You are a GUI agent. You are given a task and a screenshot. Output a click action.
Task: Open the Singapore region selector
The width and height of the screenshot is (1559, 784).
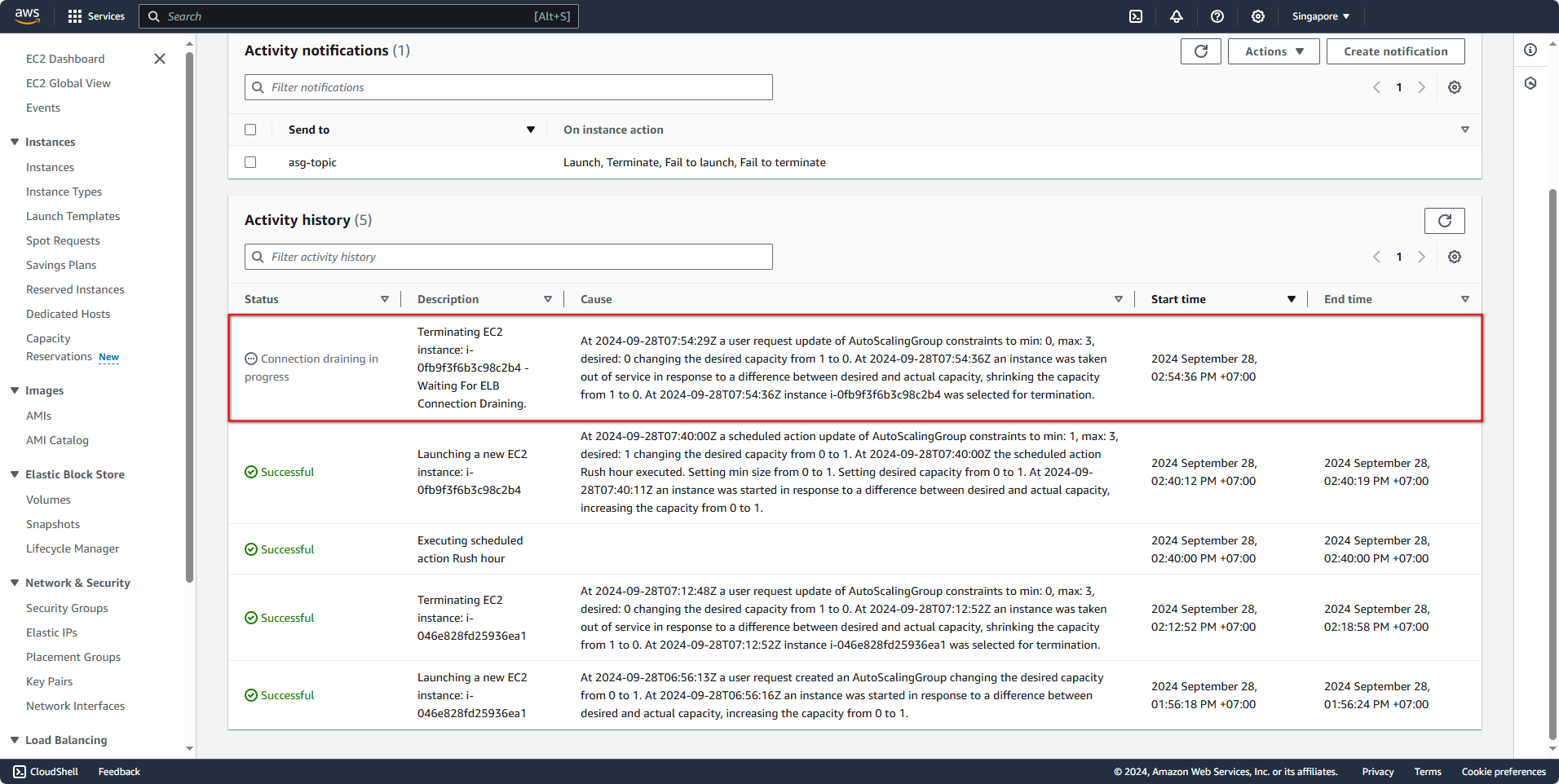(1319, 16)
